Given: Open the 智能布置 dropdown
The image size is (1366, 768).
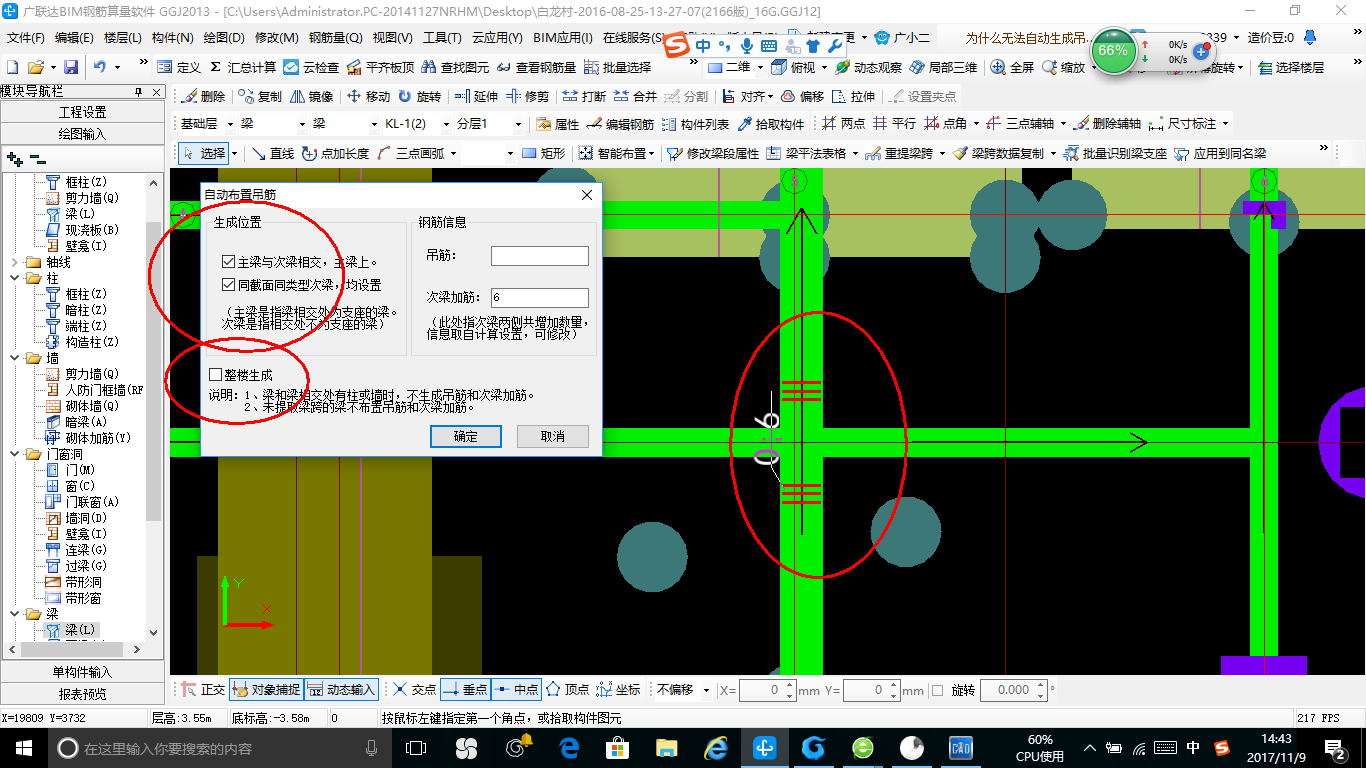Looking at the screenshot, I should coord(651,153).
